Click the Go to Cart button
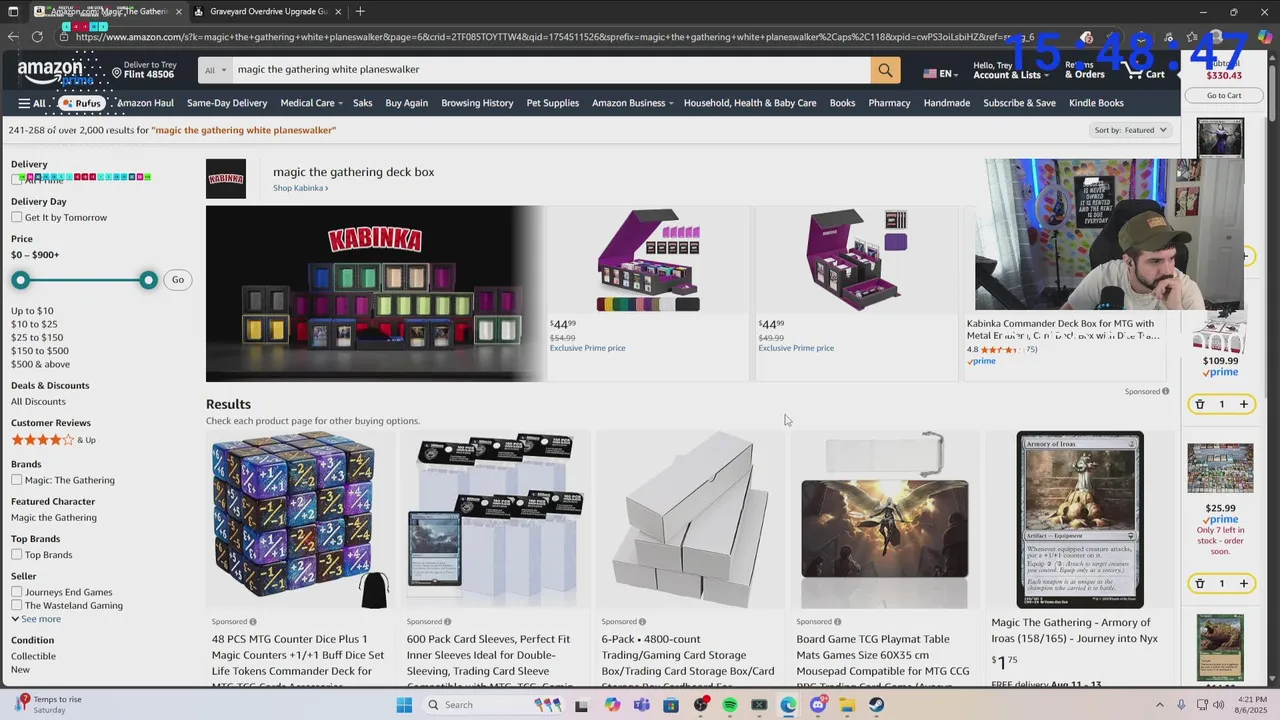 tap(1223, 96)
